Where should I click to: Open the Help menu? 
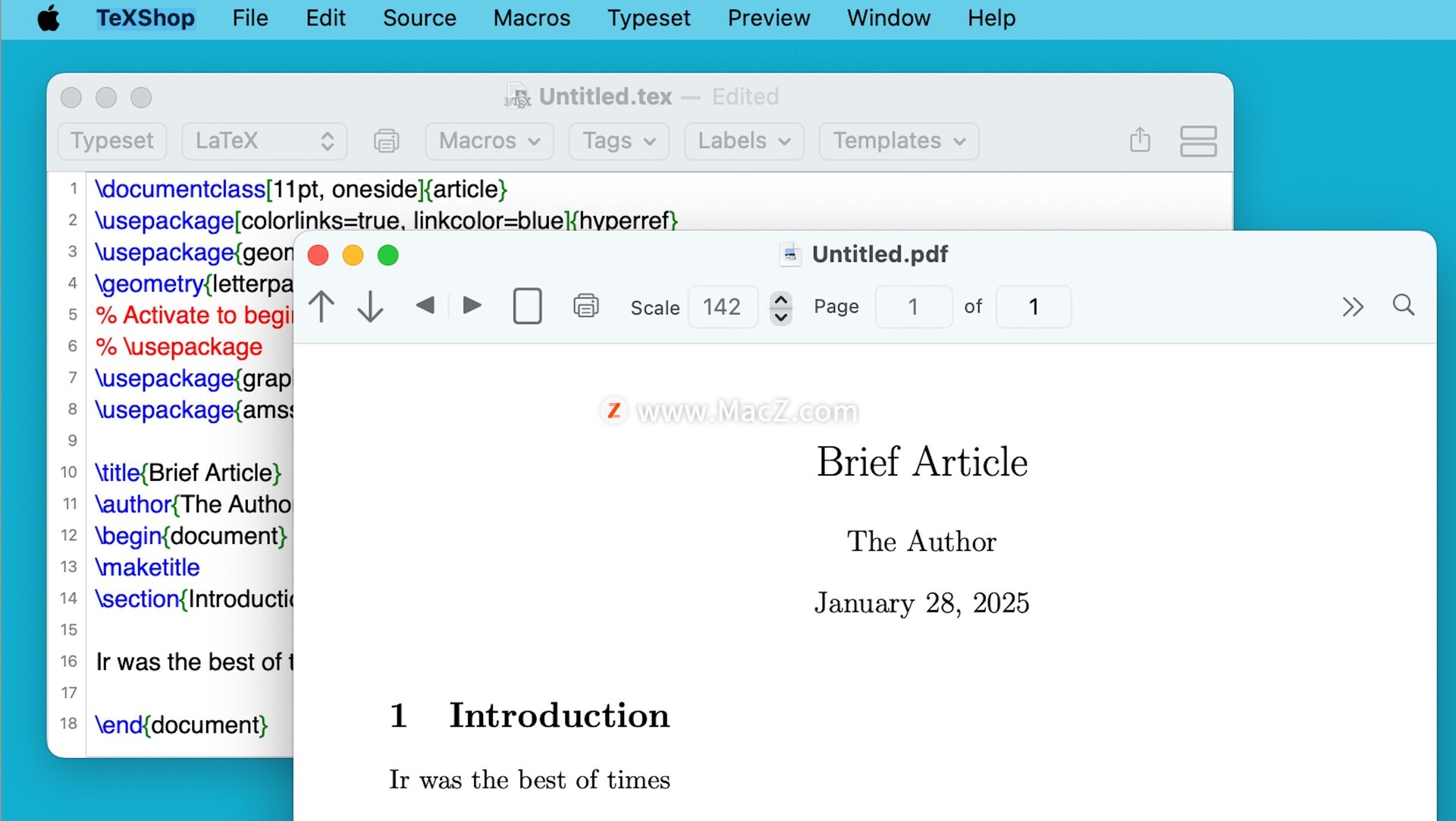(x=991, y=18)
